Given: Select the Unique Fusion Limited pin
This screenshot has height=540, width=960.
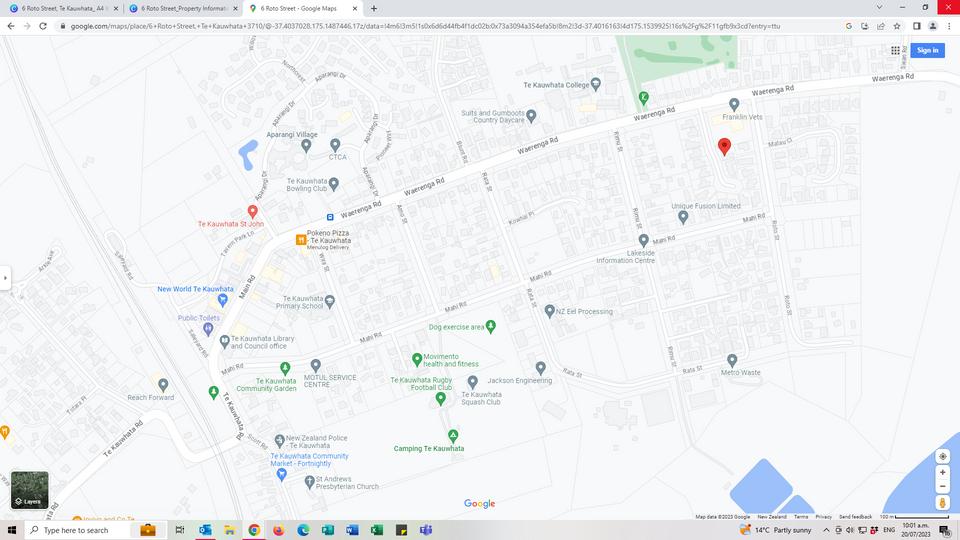Looking at the screenshot, I should pyautogui.click(x=683, y=217).
